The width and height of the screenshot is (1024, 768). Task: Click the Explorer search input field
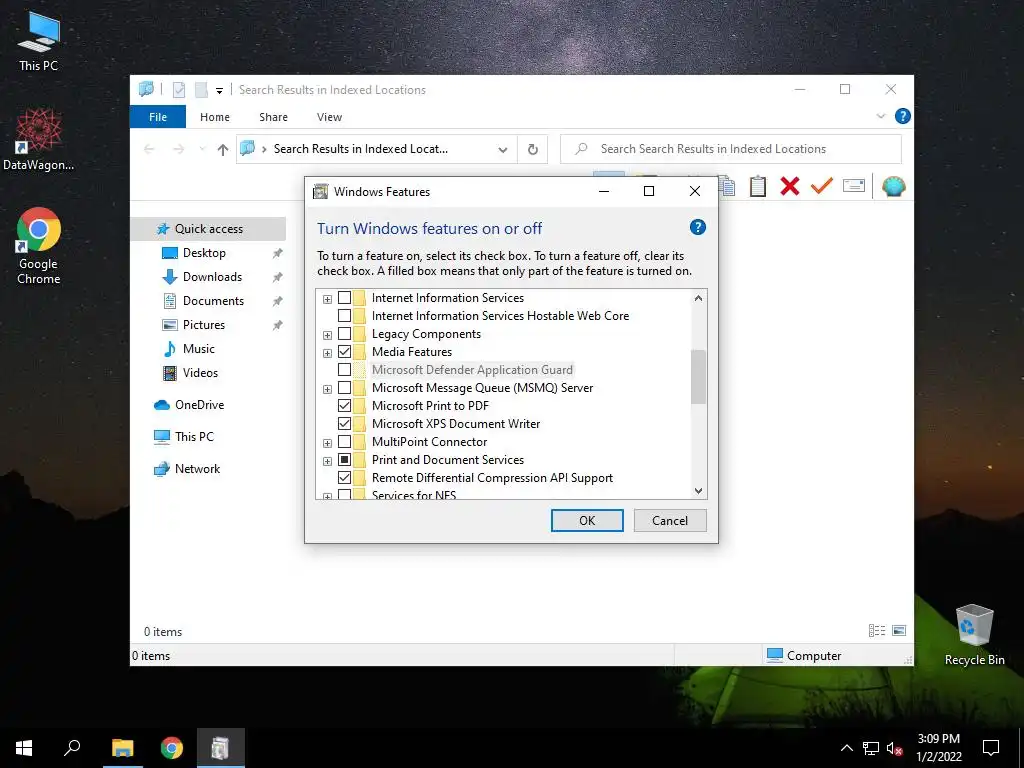[x=731, y=149]
